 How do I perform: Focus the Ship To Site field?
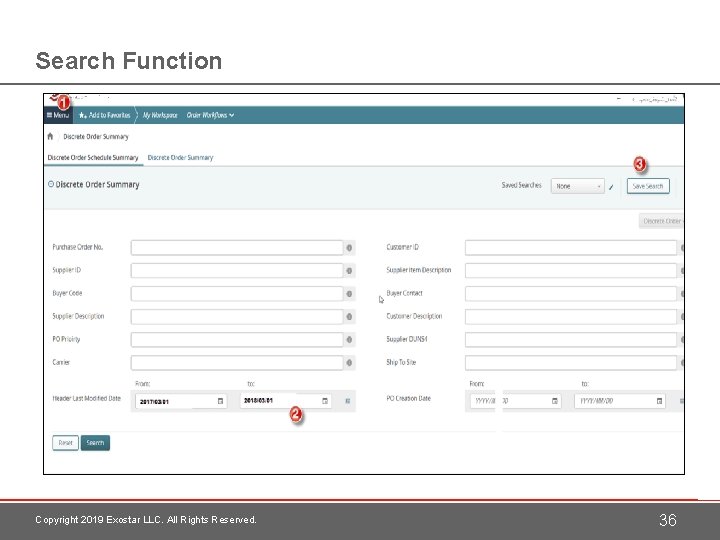click(x=571, y=363)
